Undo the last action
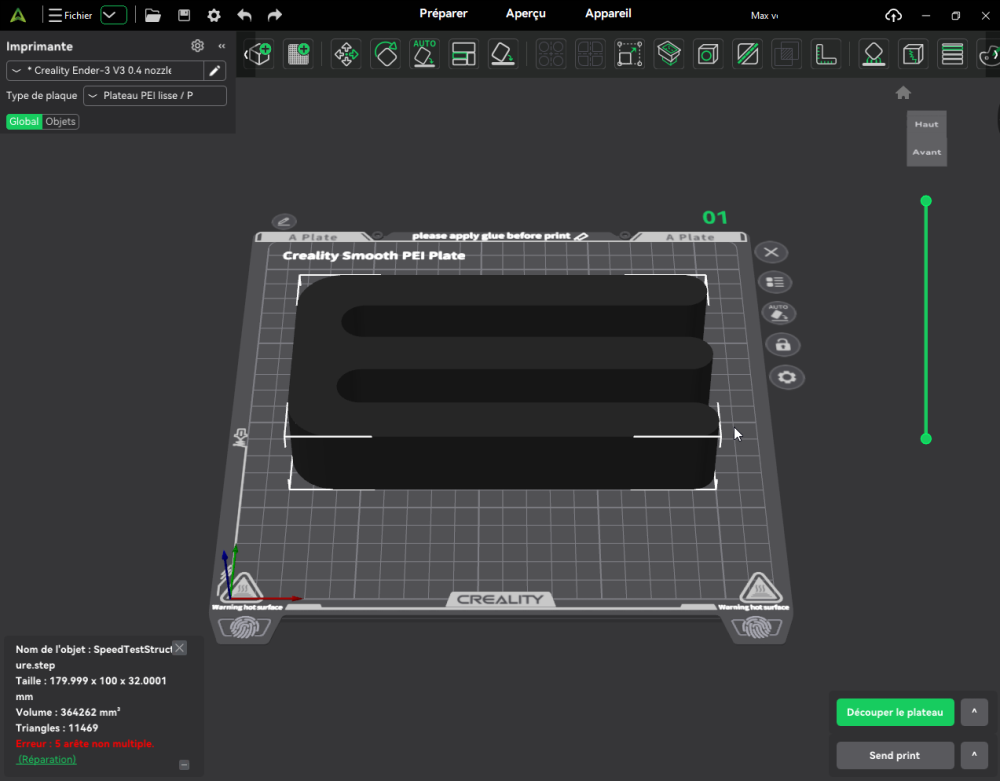This screenshot has width=1000, height=781. (x=244, y=15)
